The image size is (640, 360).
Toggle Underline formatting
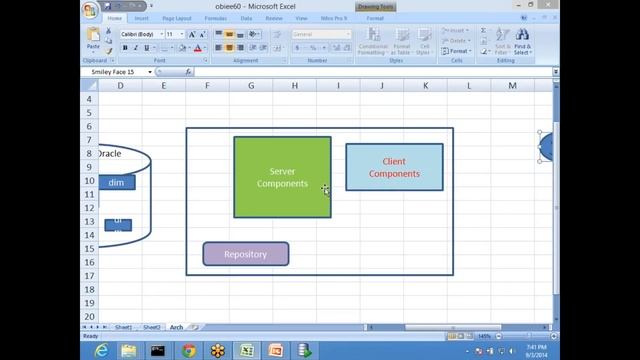pos(147,48)
